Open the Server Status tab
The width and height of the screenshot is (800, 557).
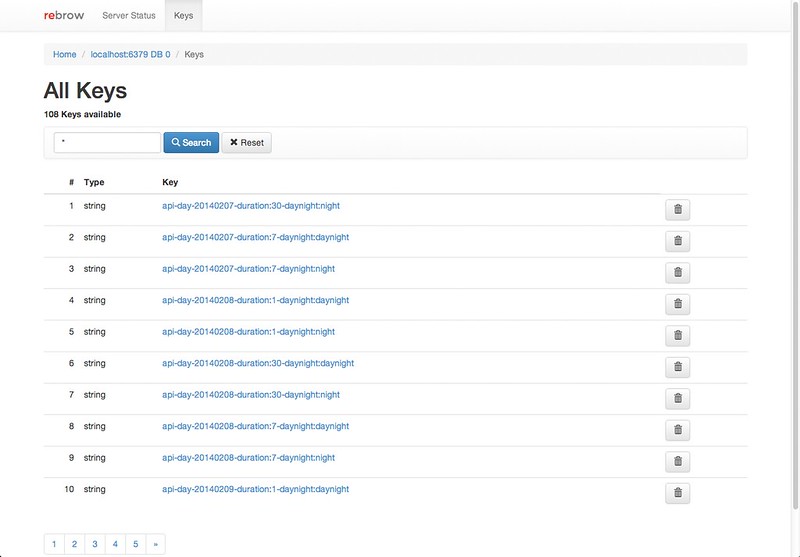click(x=129, y=15)
